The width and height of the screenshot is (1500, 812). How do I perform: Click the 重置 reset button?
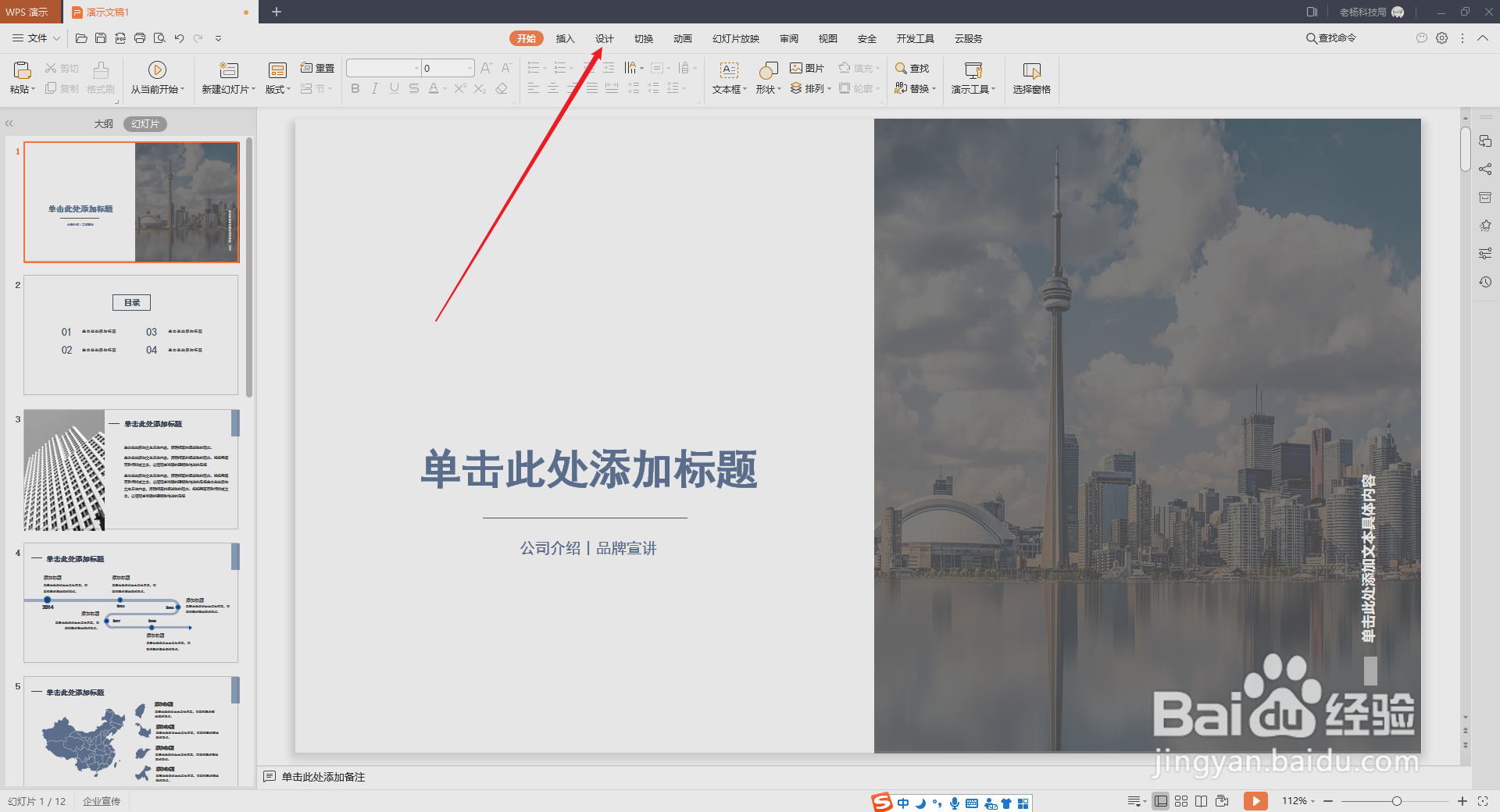(x=316, y=68)
